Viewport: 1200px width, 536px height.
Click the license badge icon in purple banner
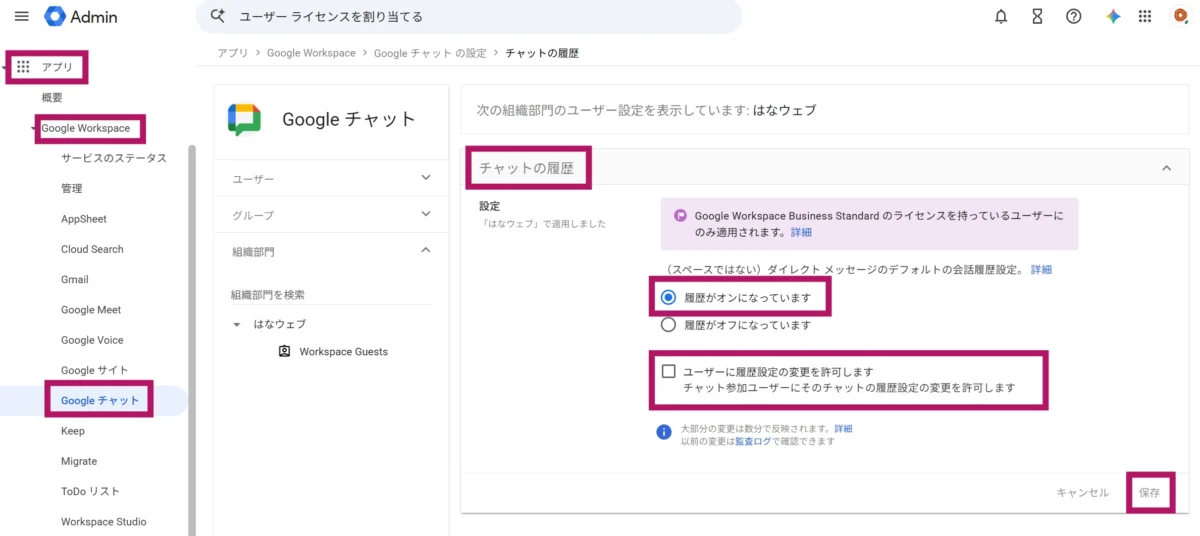[680, 215]
